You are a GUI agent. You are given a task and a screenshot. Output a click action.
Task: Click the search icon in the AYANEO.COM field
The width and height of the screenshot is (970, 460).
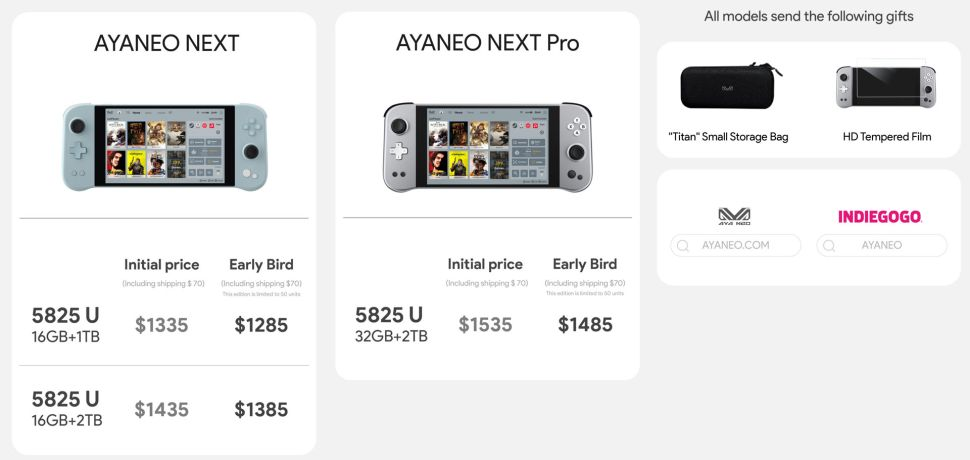tap(683, 246)
